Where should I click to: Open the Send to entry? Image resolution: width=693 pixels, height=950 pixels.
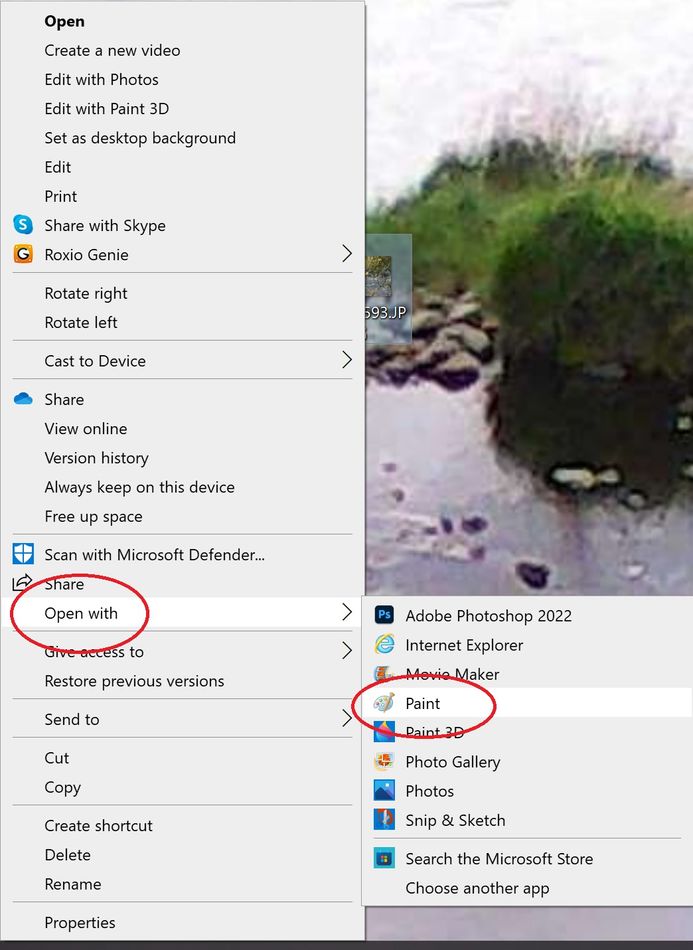(71, 719)
